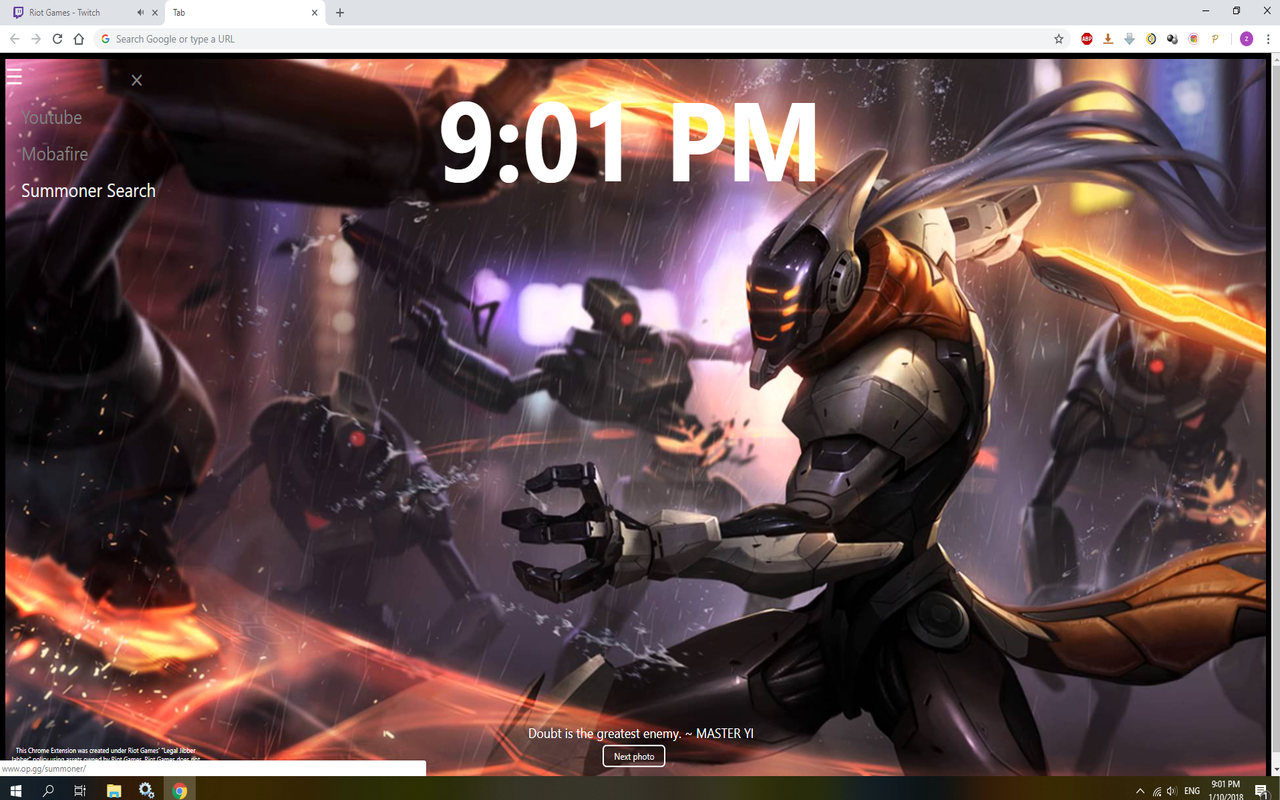Open the golden P extension icon

(1215, 39)
